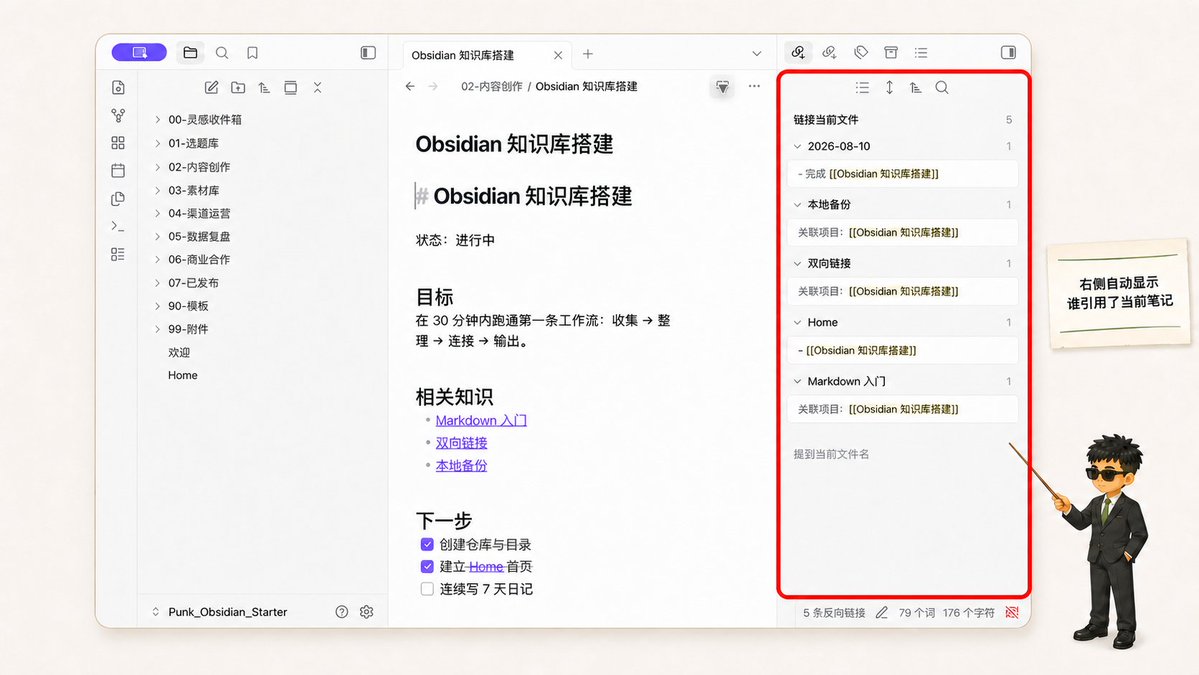Switch to the outgoing links panel tab
1199x675 pixels.
pos(830,52)
